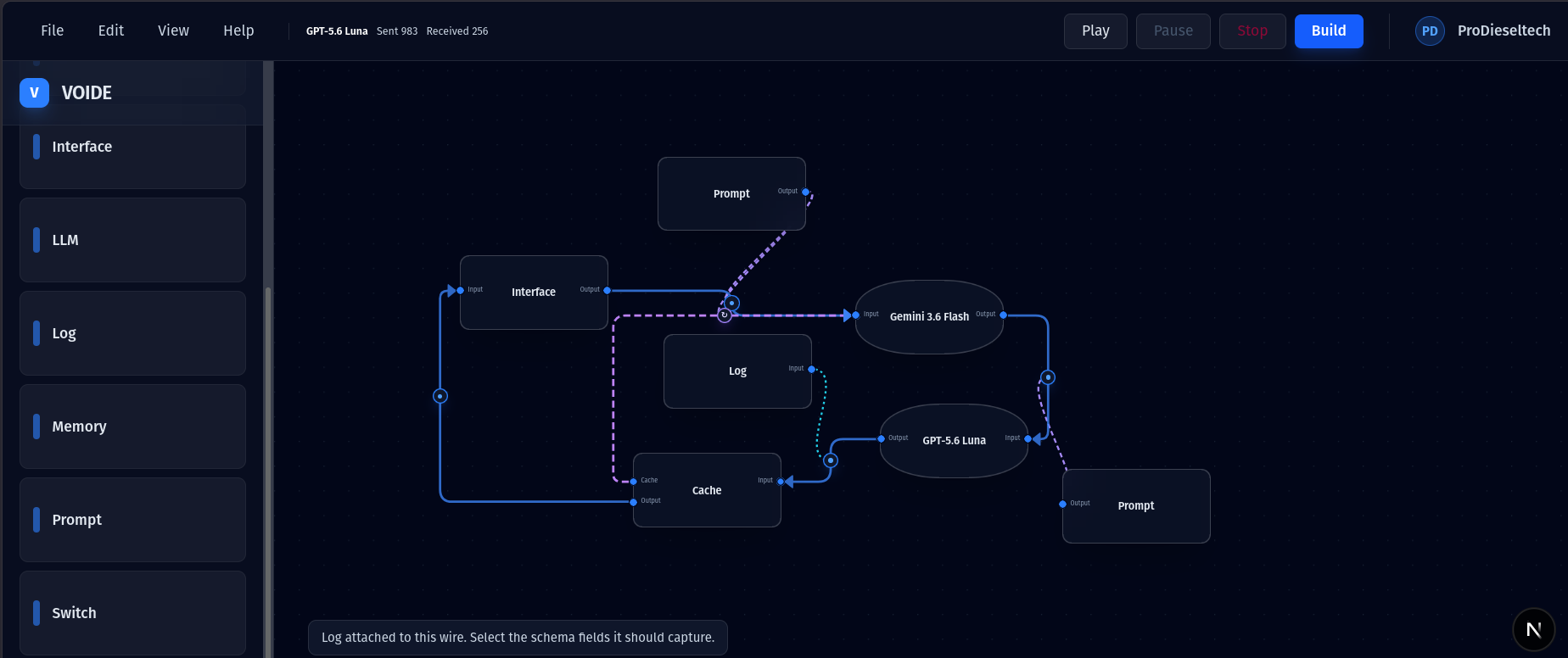Click the Cache node Output port

pos(634,502)
